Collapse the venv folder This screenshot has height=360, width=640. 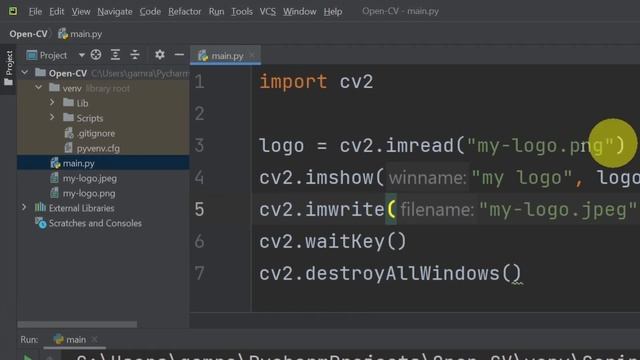[38, 88]
